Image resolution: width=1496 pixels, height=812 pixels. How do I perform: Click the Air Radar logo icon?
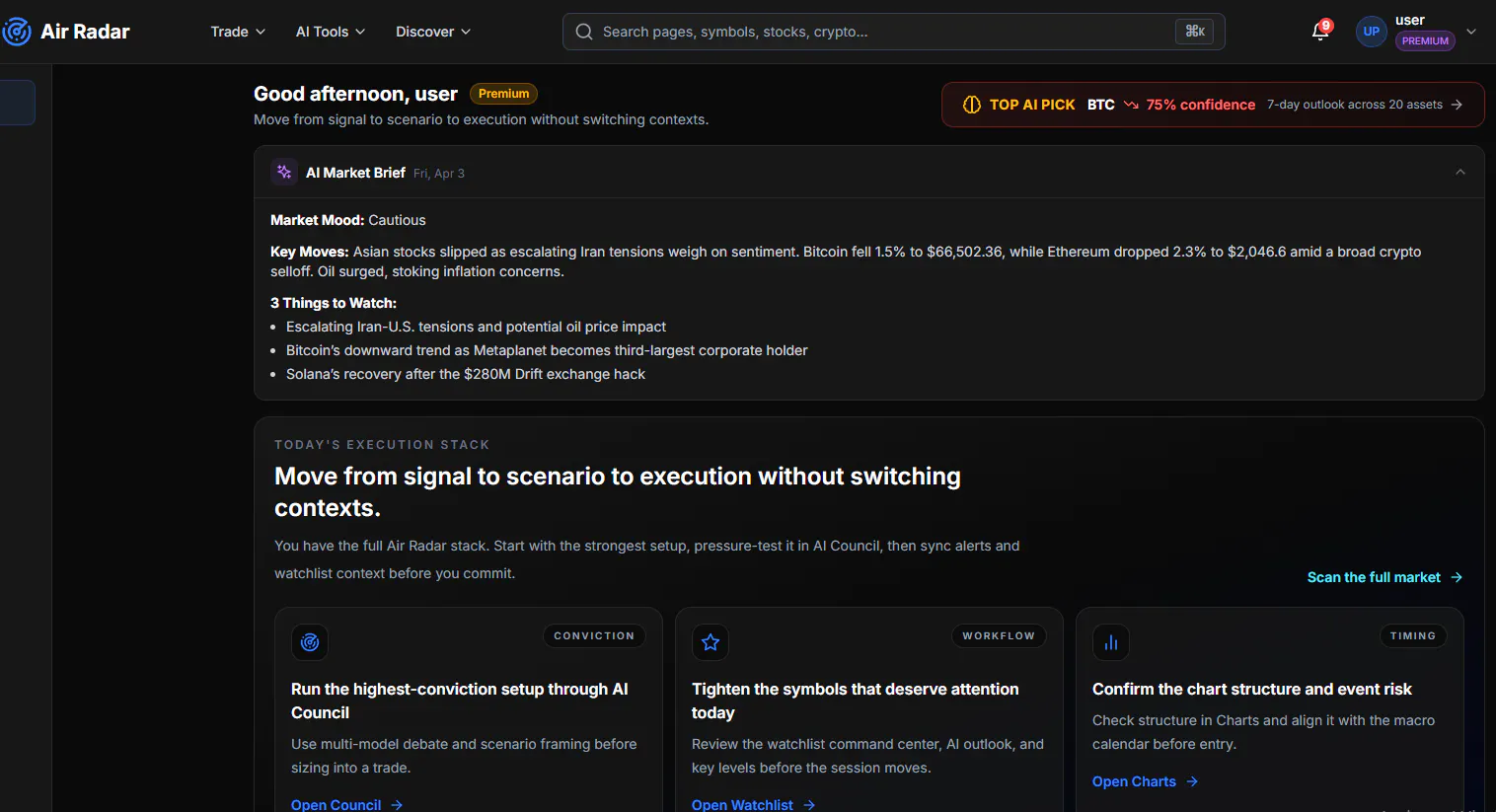16,32
